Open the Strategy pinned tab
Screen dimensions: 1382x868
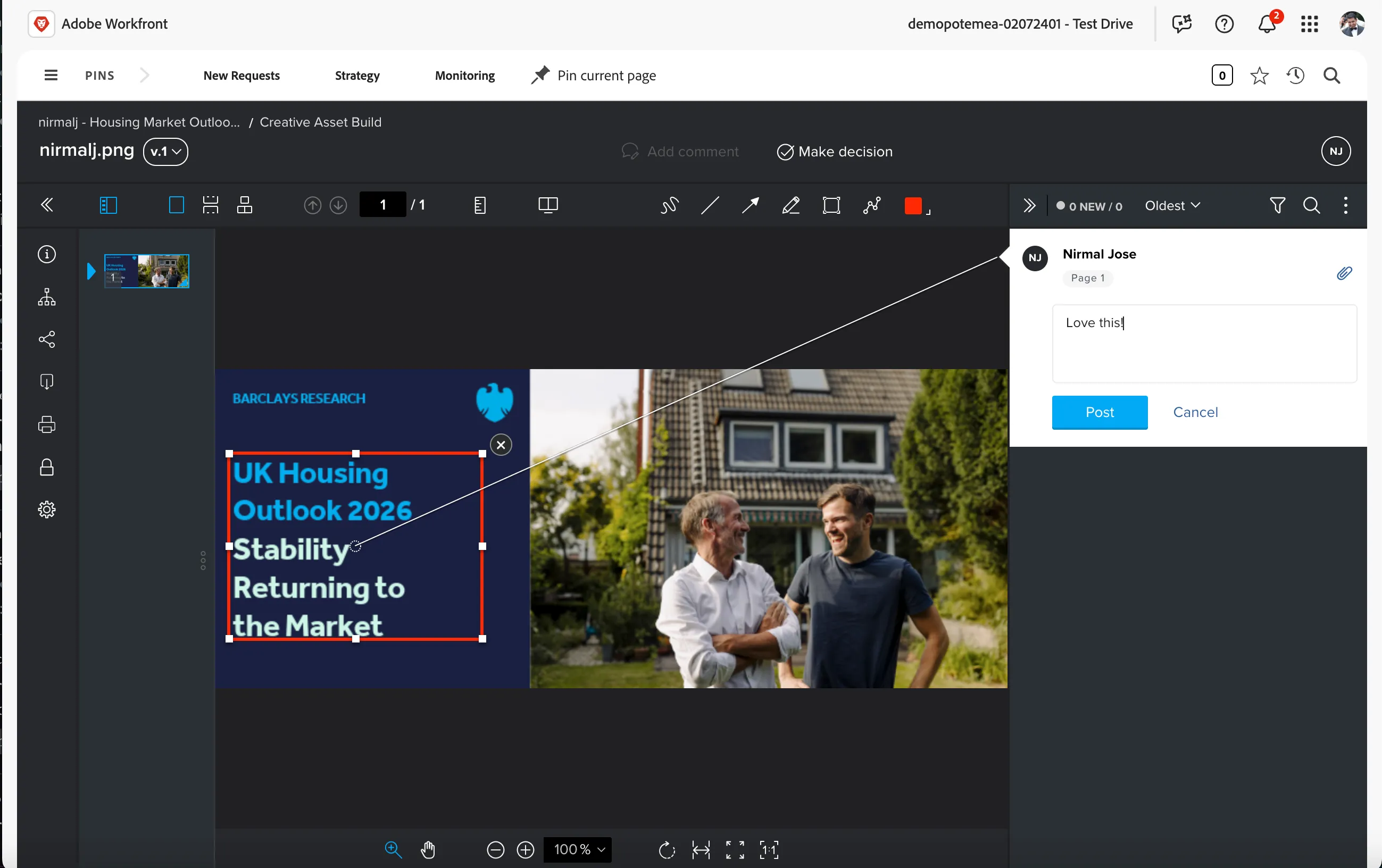[357, 75]
